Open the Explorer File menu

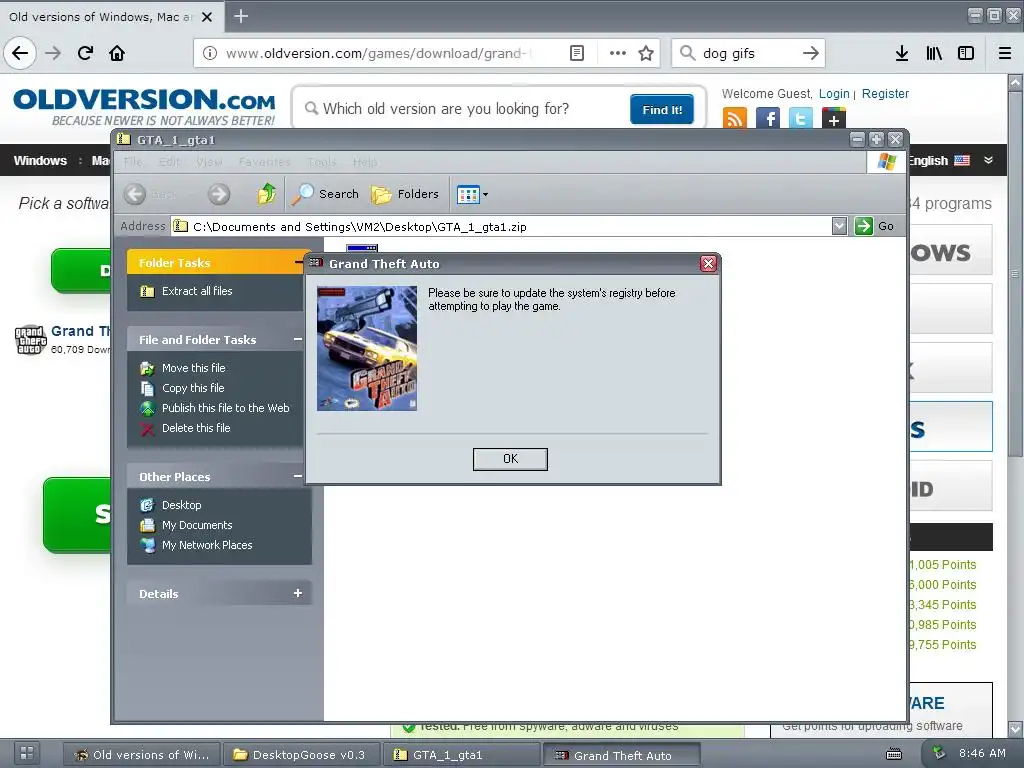pyautogui.click(x=133, y=162)
